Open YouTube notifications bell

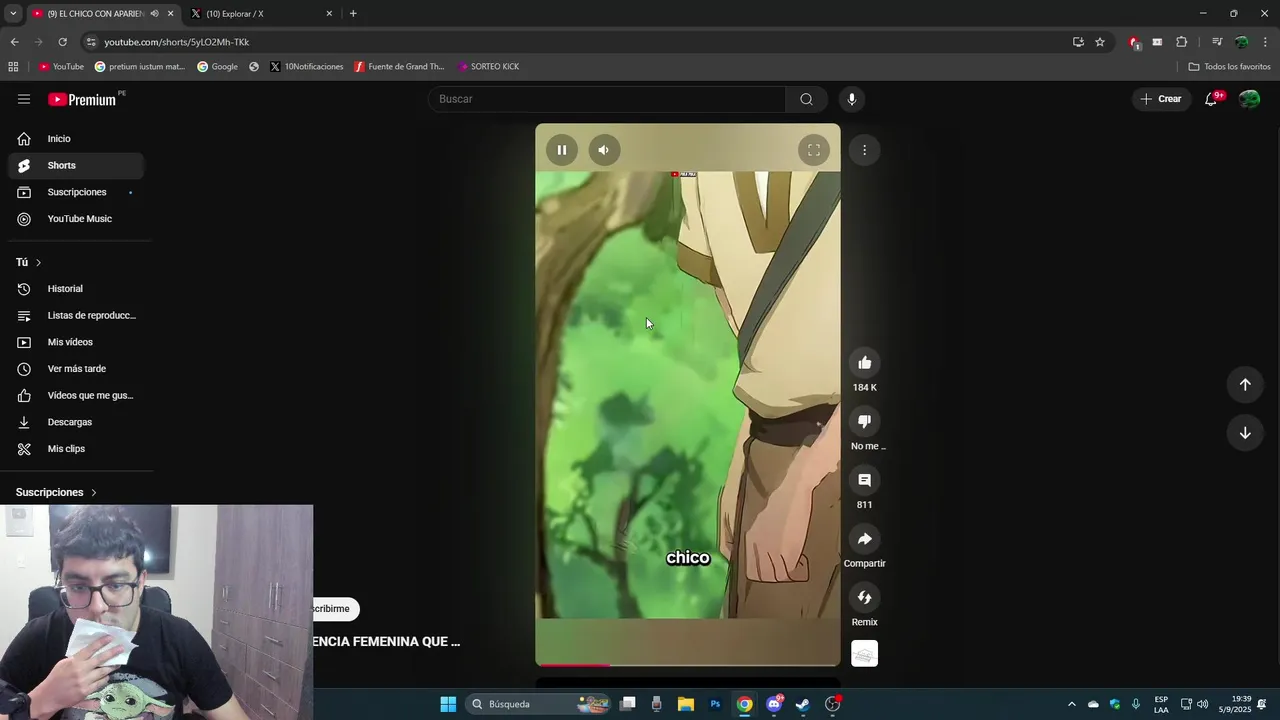pos(1212,99)
